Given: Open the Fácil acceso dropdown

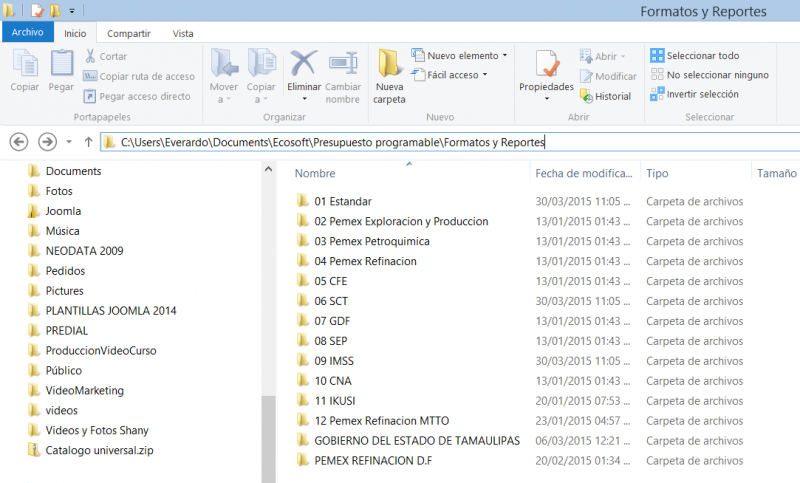Looking at the screenshot, I should pyautogui.click(x=484, y=75).
